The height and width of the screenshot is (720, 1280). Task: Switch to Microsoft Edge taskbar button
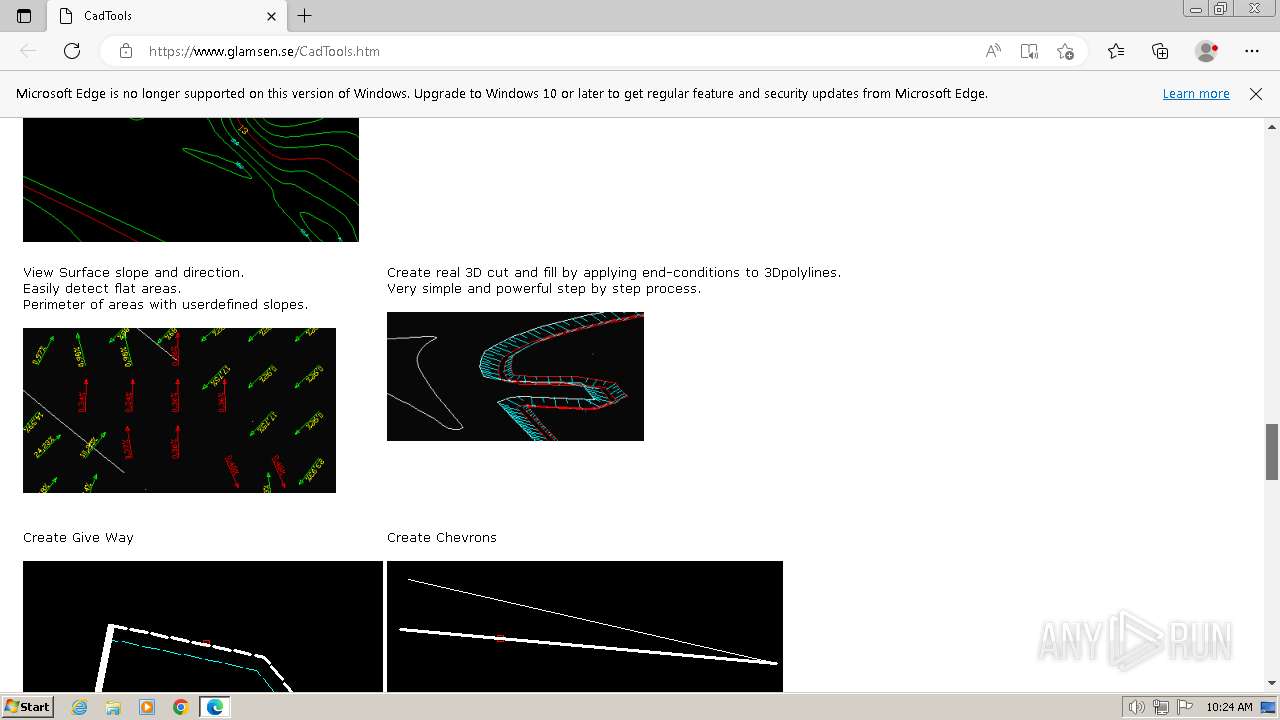point(215,707)
